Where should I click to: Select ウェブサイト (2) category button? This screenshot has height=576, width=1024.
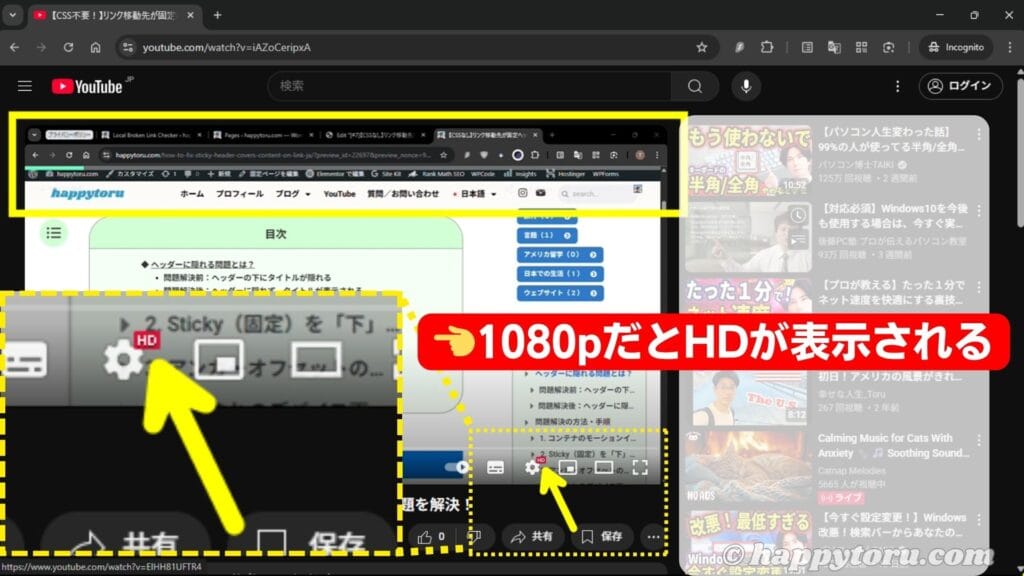(x=560, y=293)
